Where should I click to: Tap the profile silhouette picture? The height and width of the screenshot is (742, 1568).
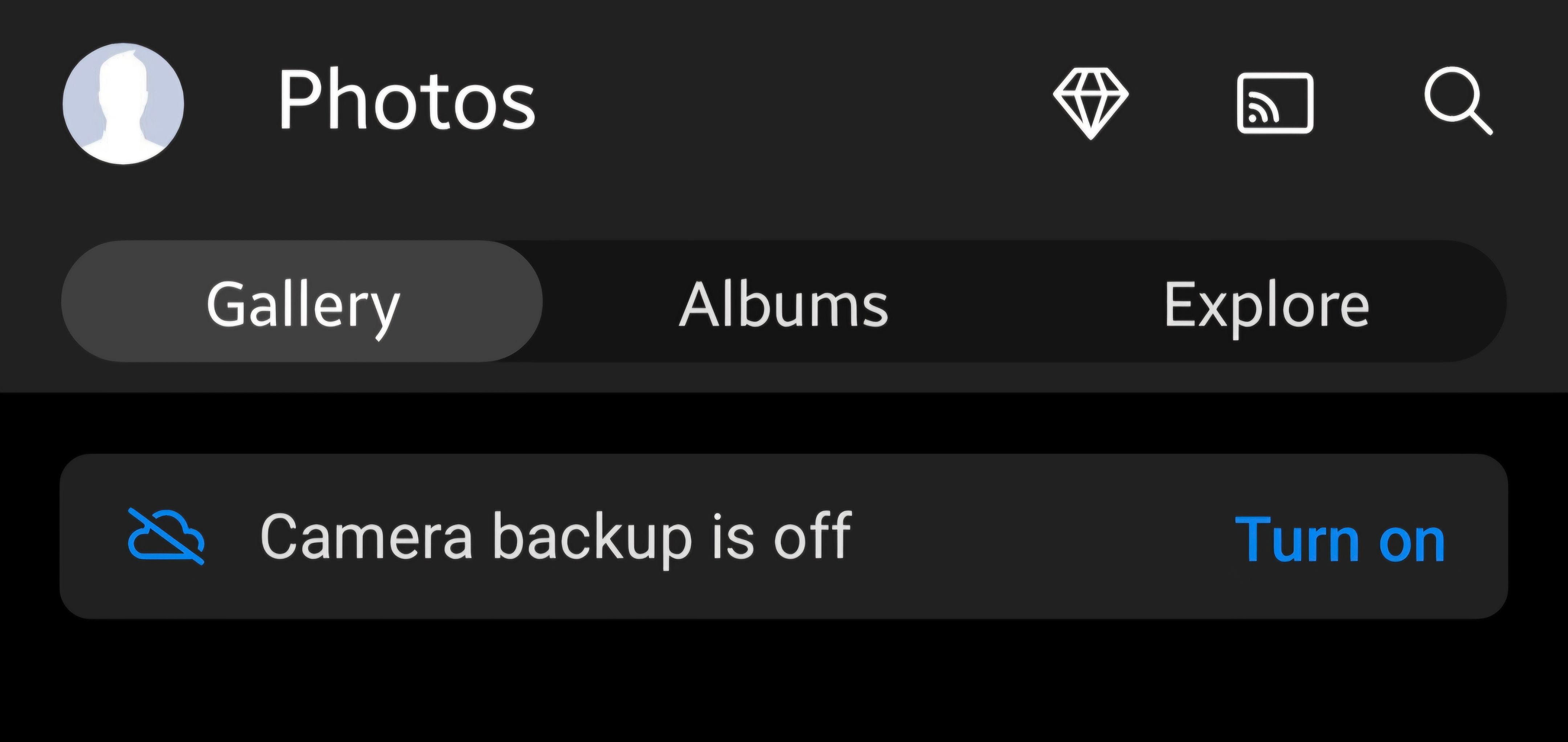(x=123, y=103)
